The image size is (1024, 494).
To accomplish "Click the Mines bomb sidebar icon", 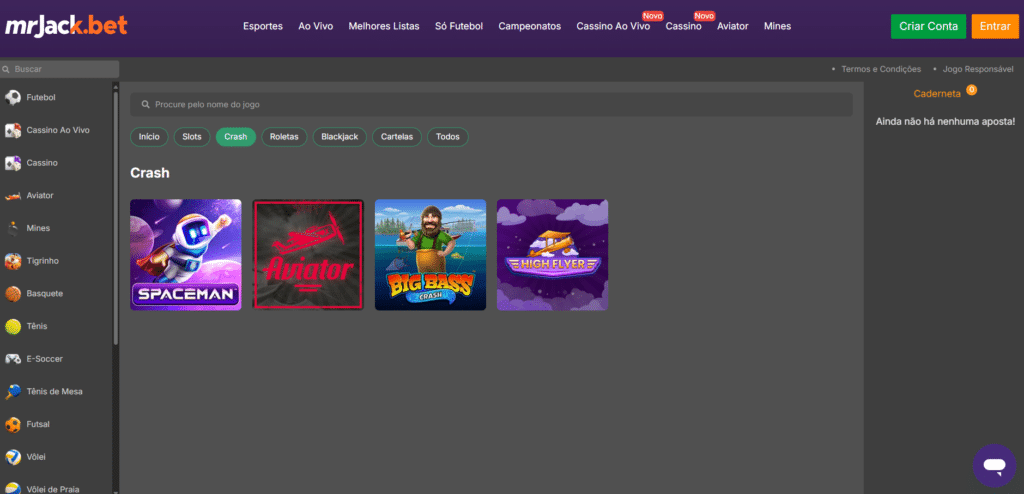I will coord(12,228).
